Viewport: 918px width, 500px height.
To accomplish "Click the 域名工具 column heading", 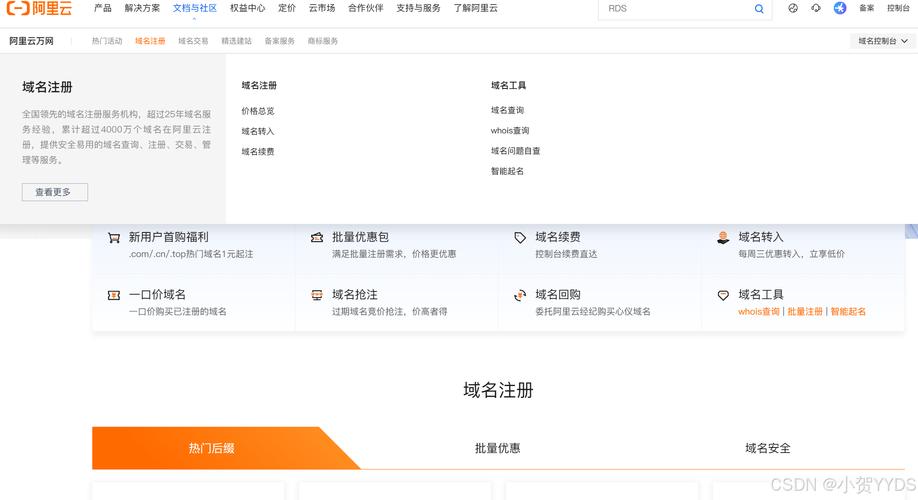I will (x=508, y=85).
